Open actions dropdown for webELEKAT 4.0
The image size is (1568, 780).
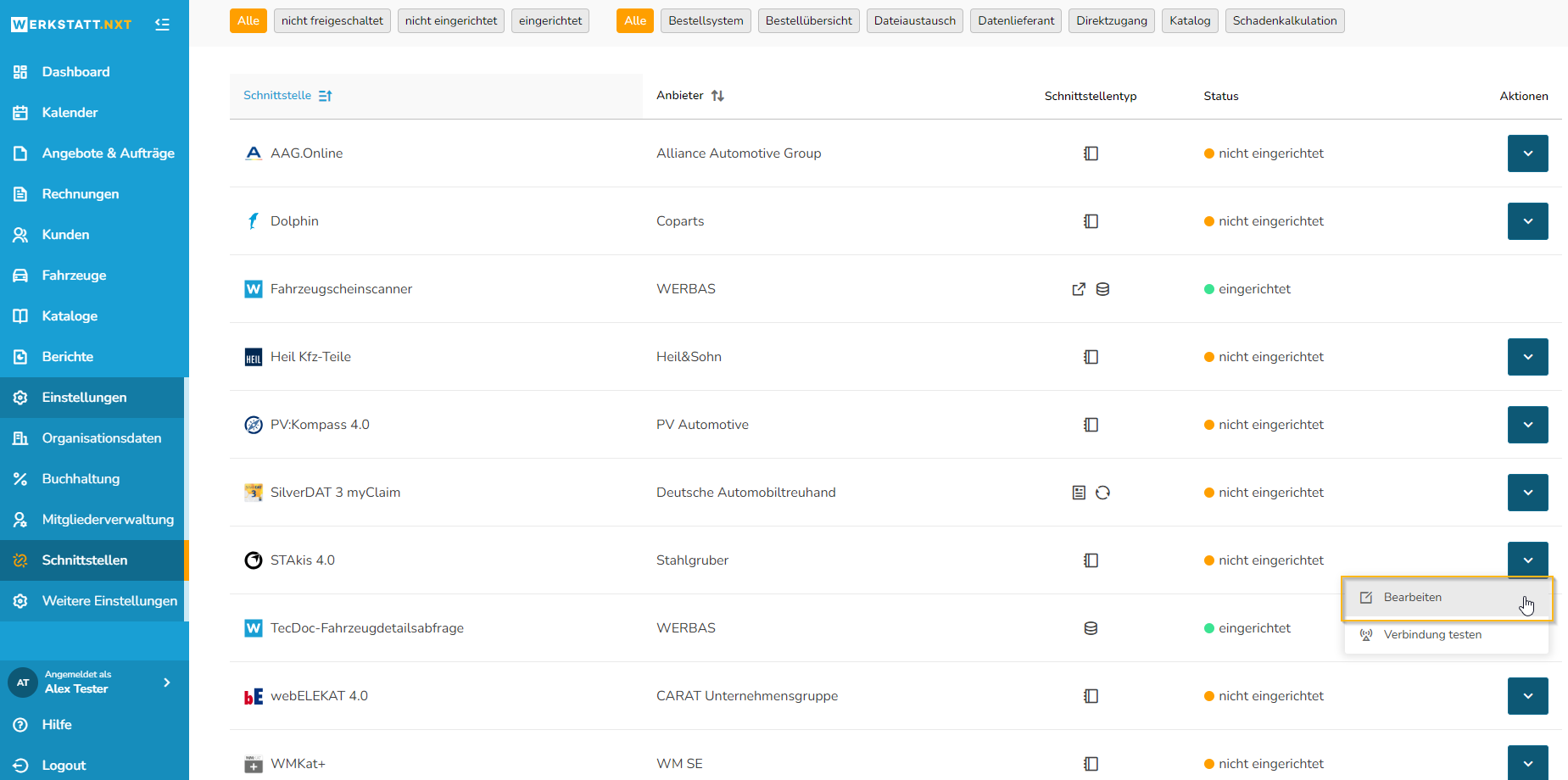click(1528, 696)
